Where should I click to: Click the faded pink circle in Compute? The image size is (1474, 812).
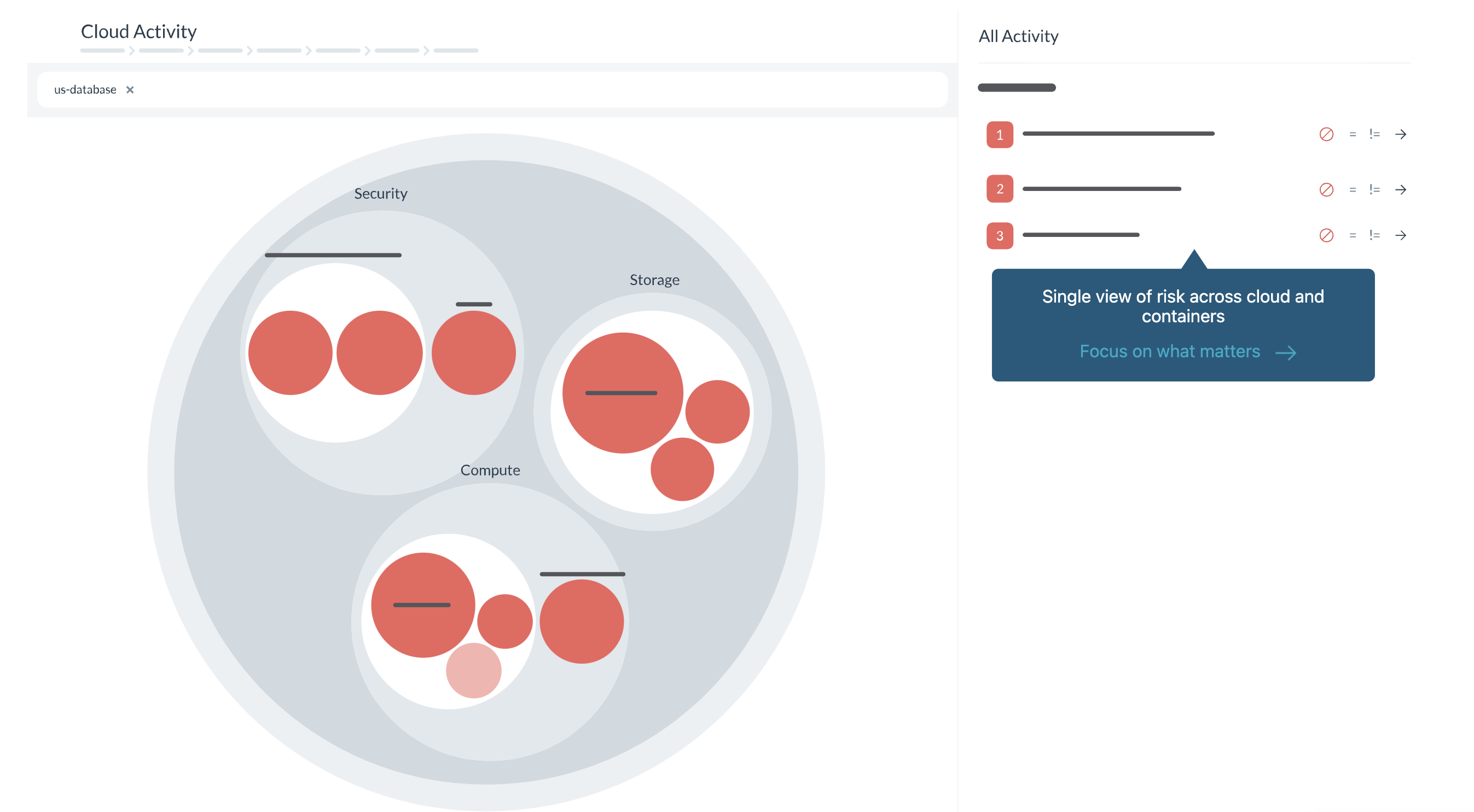click(473, 670)
